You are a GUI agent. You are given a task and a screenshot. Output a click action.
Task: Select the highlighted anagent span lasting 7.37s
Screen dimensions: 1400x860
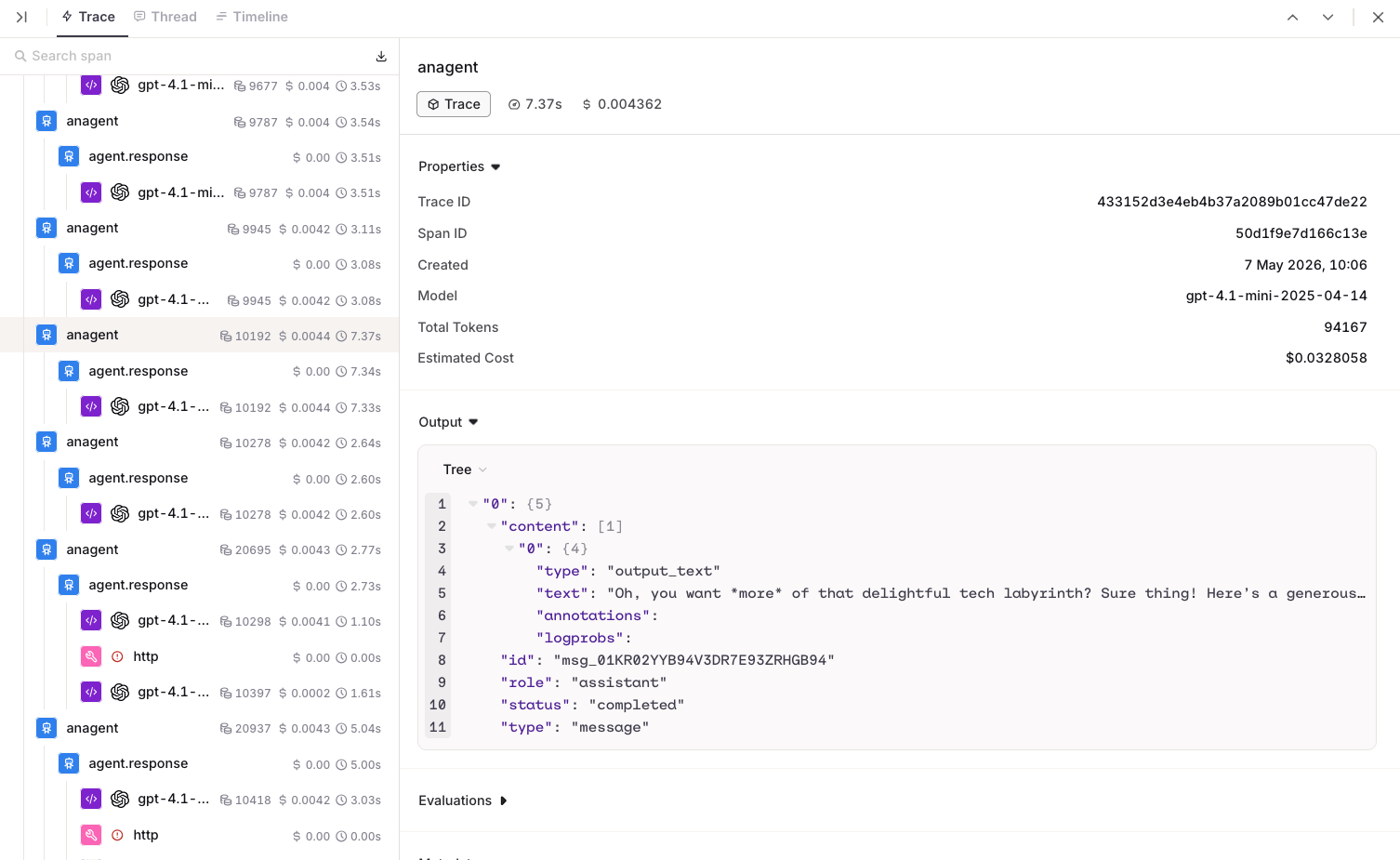pos(199,335)
